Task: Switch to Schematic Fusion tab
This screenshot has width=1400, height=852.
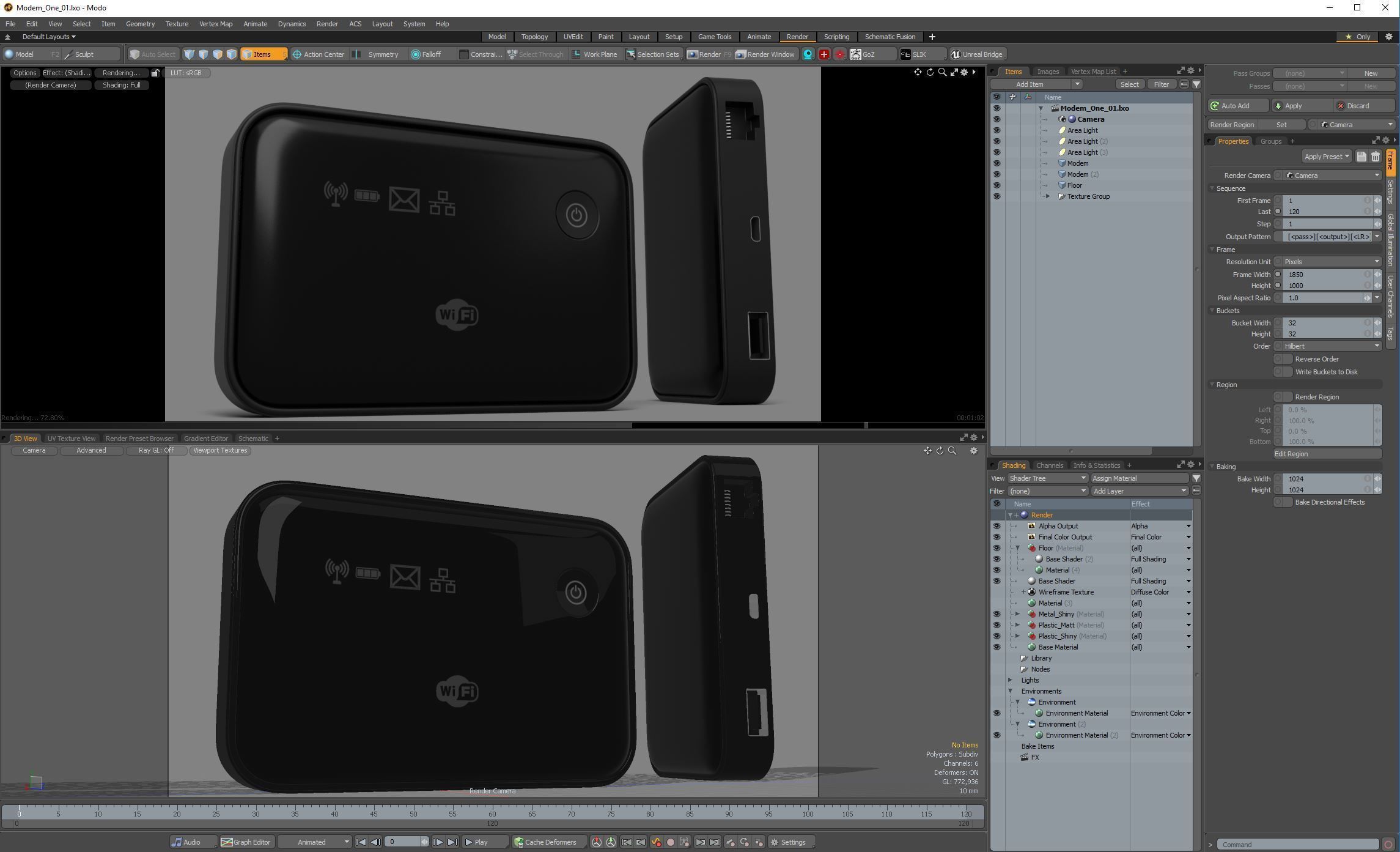Action: tap(890, 37)
